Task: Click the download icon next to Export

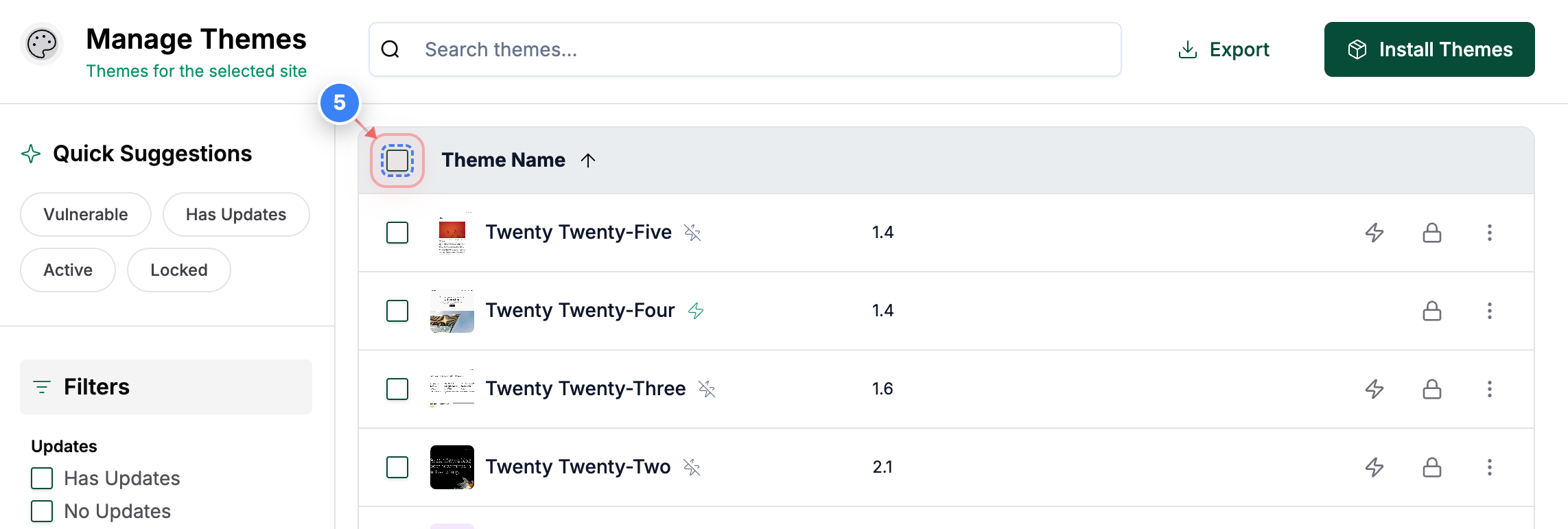Action: [1186, 49]
